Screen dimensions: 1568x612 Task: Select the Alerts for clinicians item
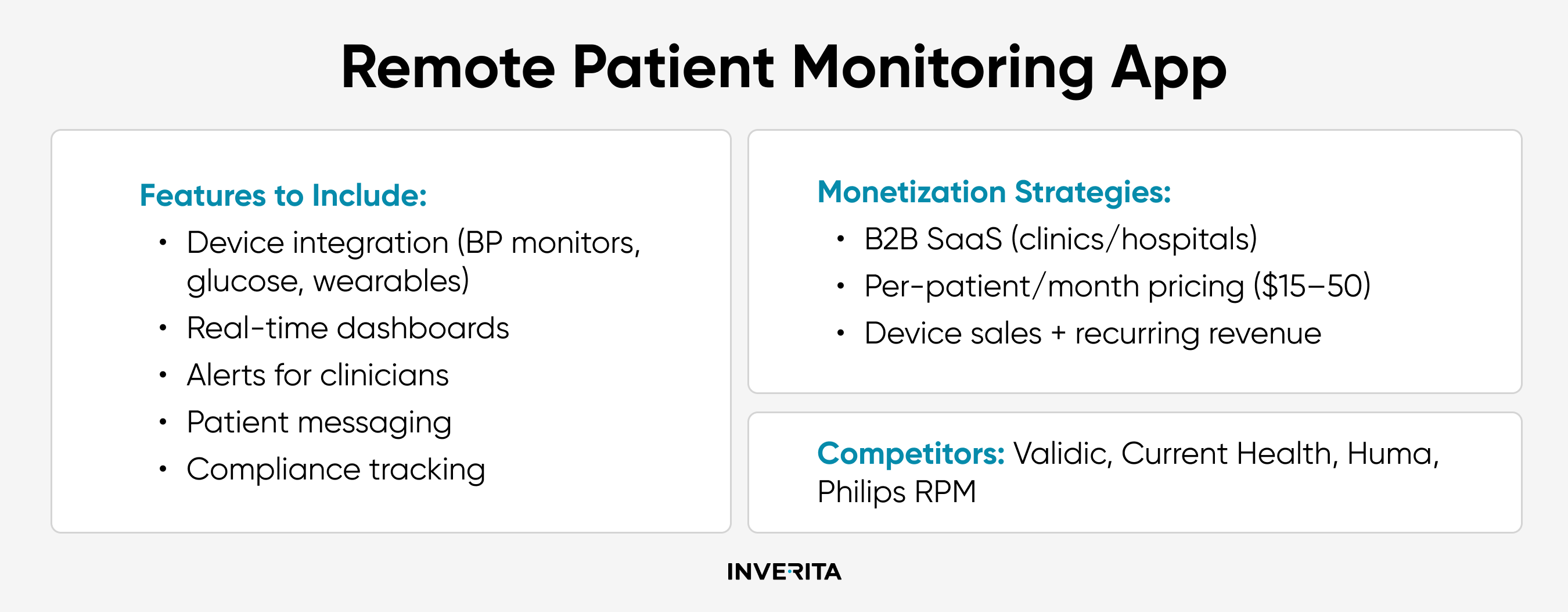click(x=318, y=375)
